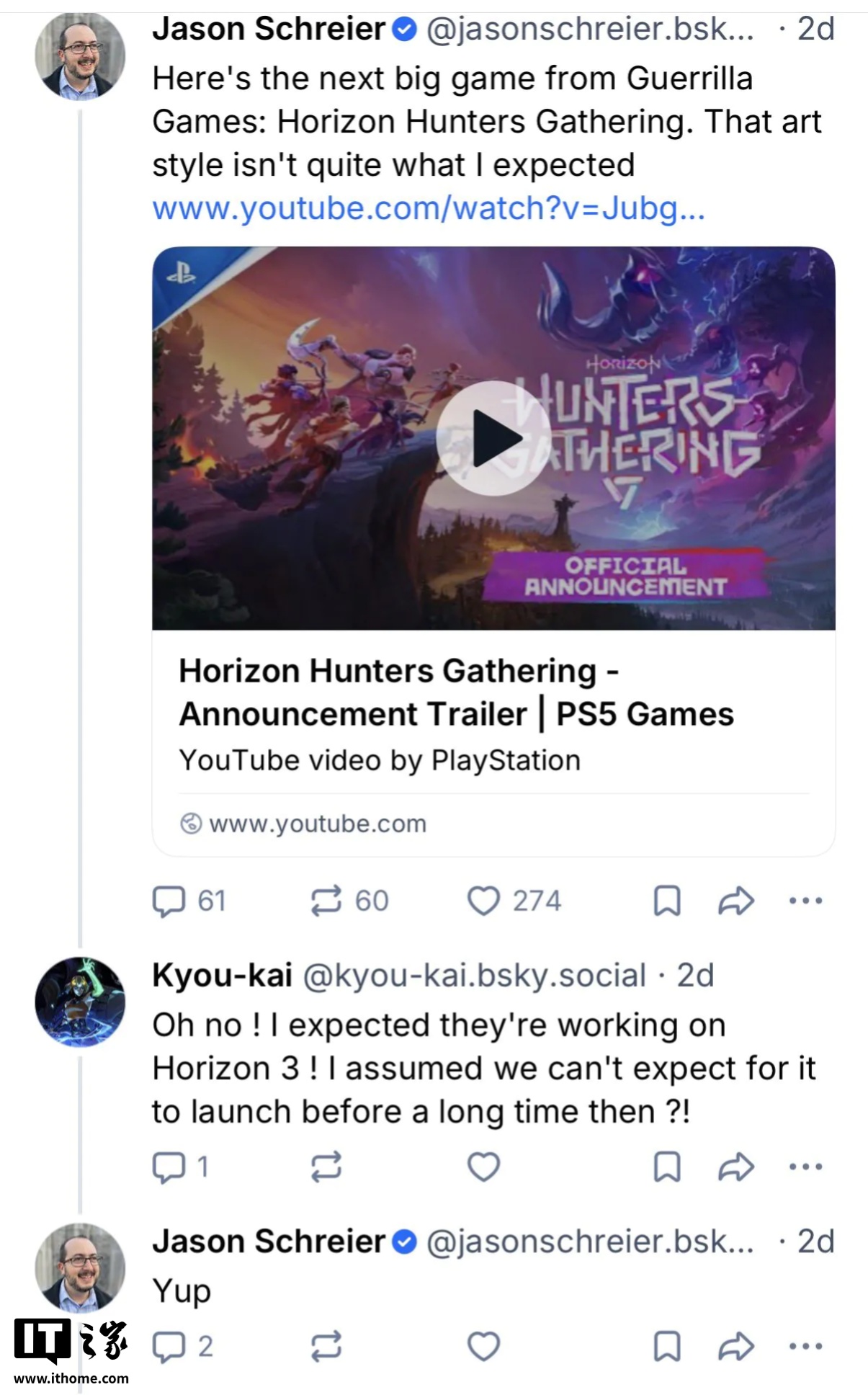This screenshot has width=868, height=1395.
Task: Share Kyou-kai's comment
Action: pos(736,1167)
